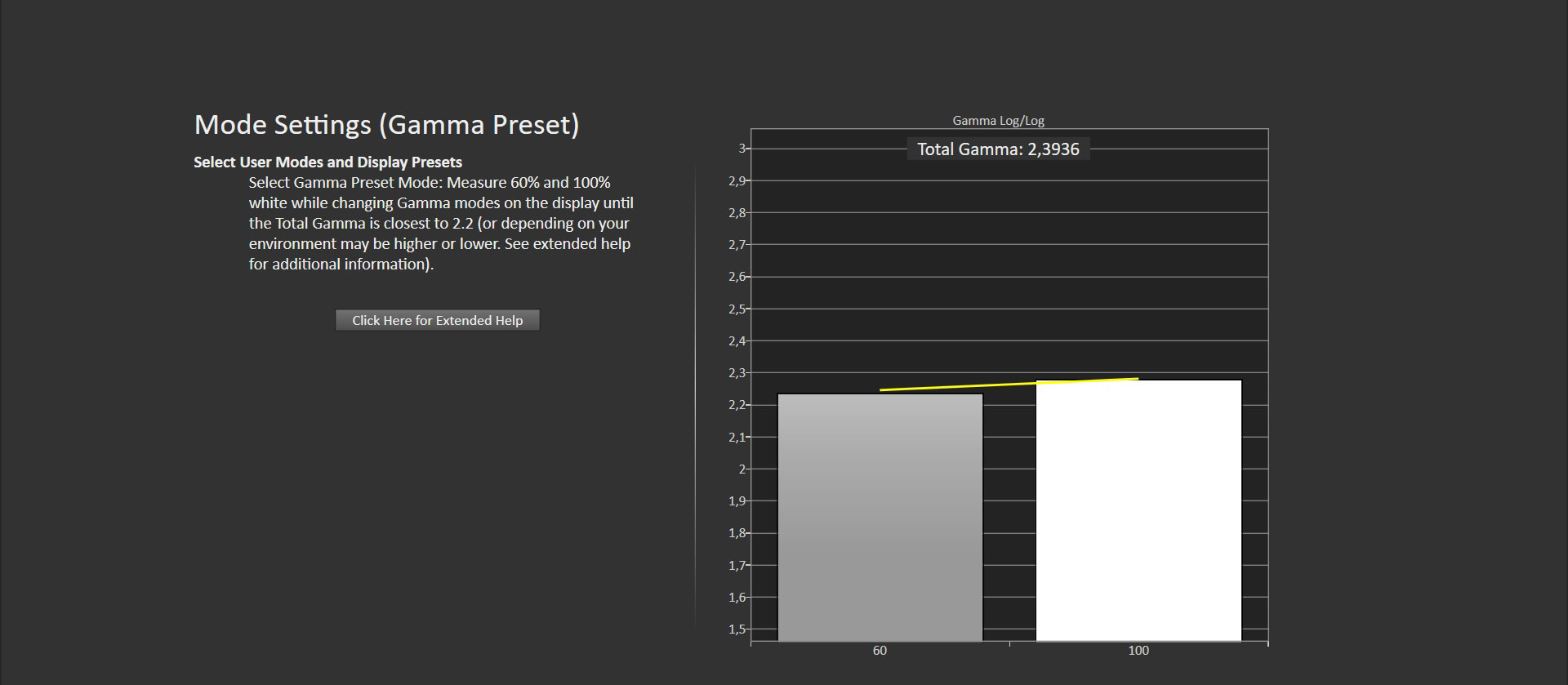Click the Gamma Log/Log chart title
The image size is (1568, 685).
pos(998,121)
